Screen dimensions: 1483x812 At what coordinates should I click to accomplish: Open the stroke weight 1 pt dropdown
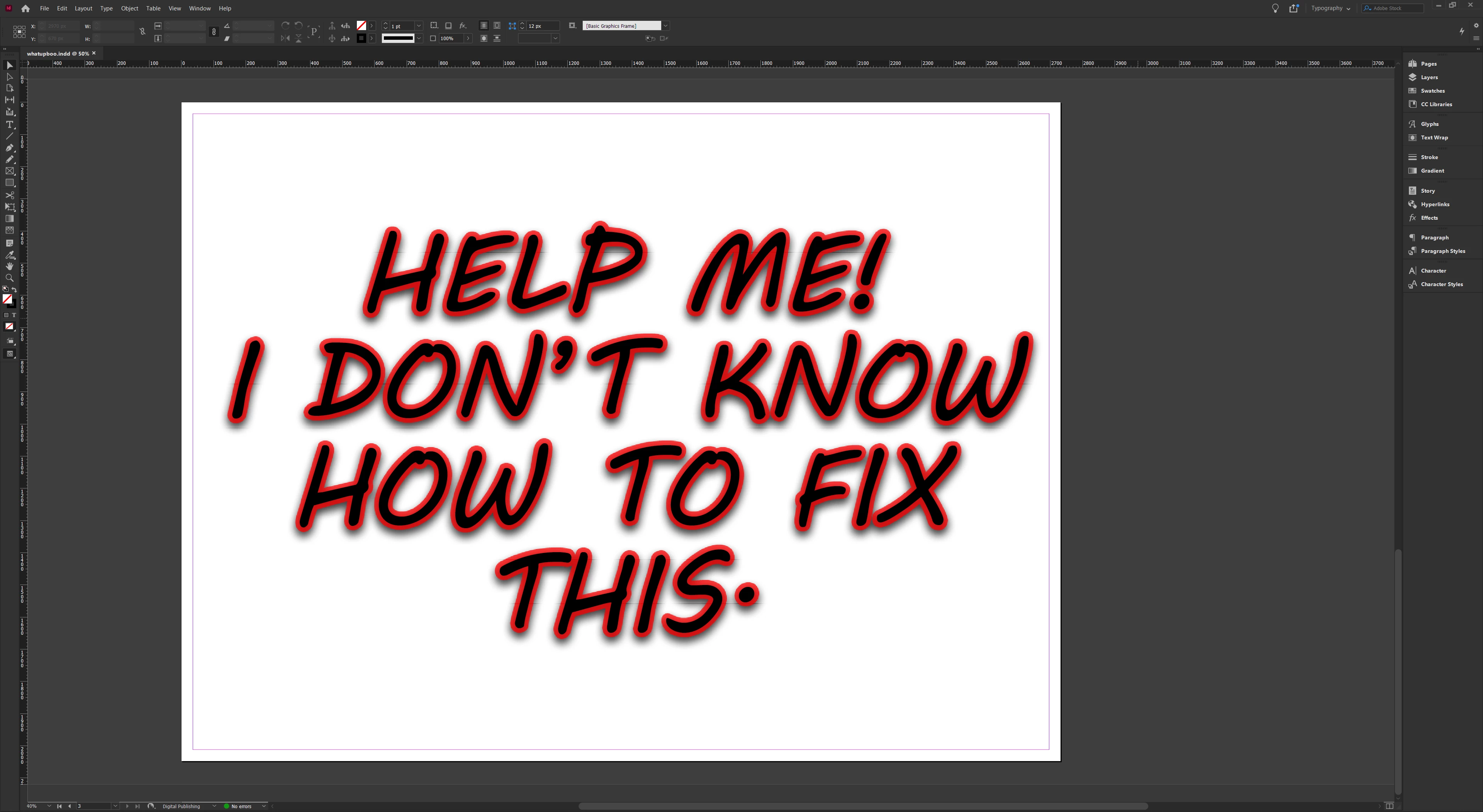[x=419, y=26]
